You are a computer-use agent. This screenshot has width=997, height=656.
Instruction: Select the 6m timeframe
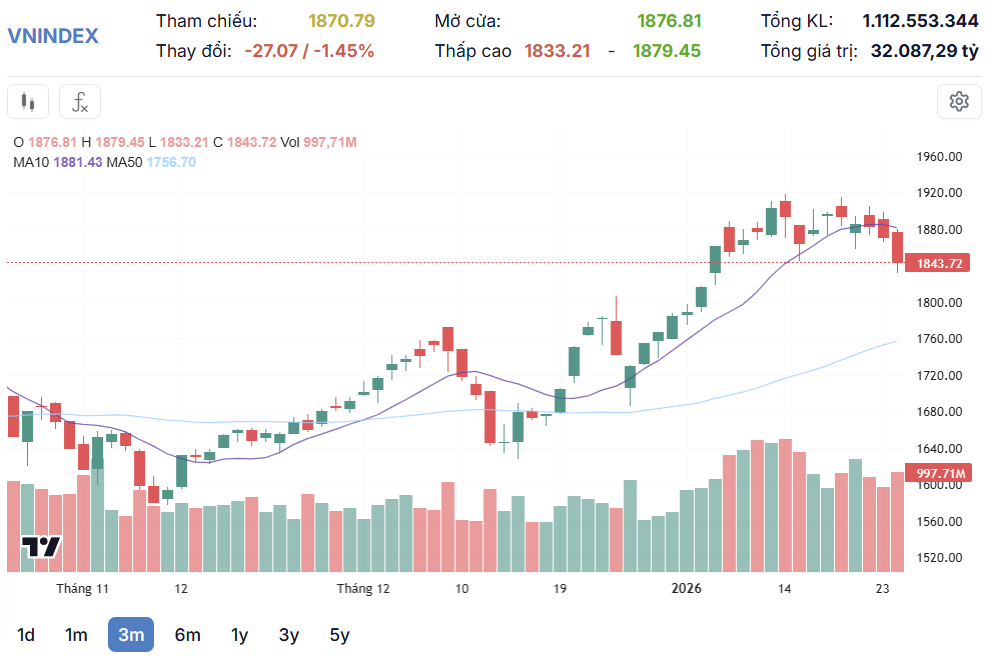click(x=187, y=634)
